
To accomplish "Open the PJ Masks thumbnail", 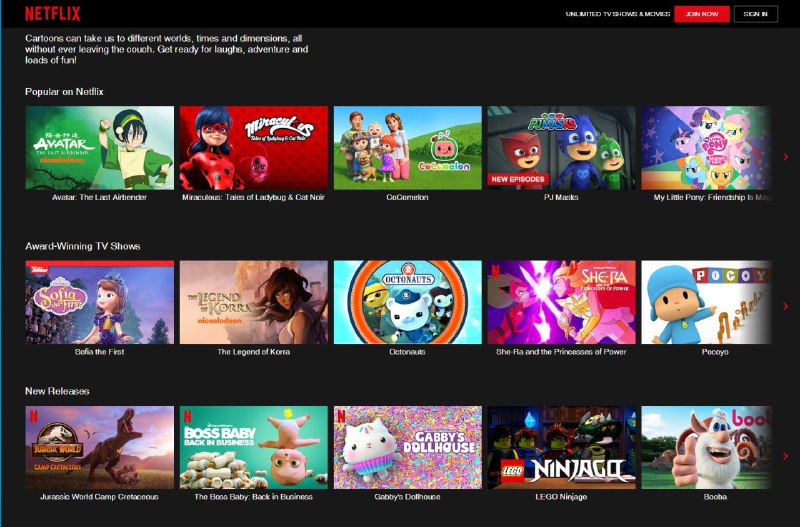I will (561, 148).
